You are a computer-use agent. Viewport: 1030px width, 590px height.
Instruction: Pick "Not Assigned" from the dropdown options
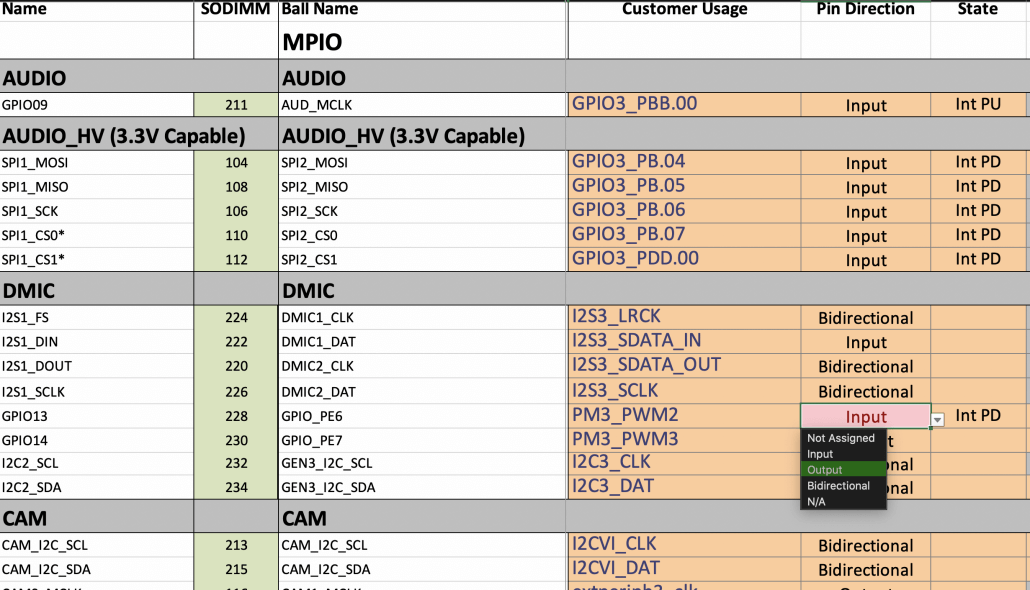coord(843,437)
